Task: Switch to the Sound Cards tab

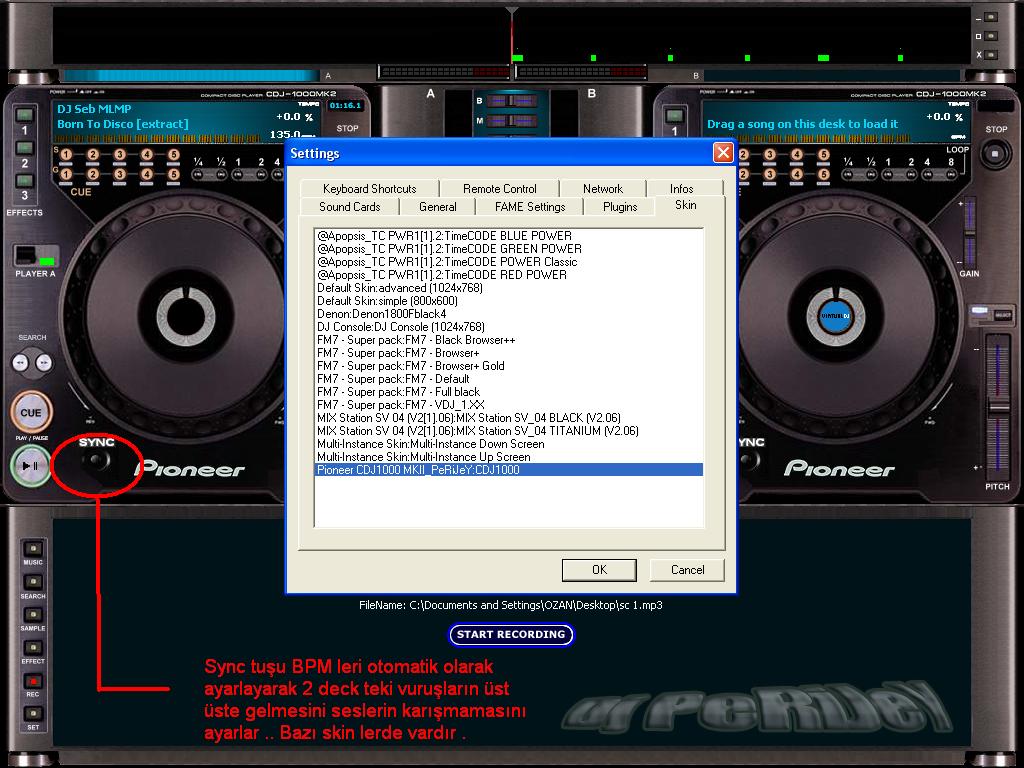Action: point(349,207)
